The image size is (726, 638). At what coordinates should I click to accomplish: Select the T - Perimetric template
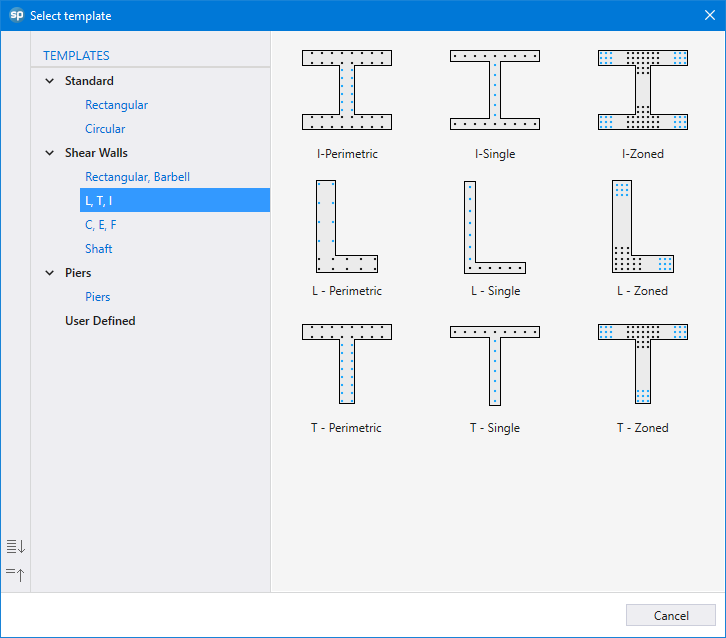346,364
